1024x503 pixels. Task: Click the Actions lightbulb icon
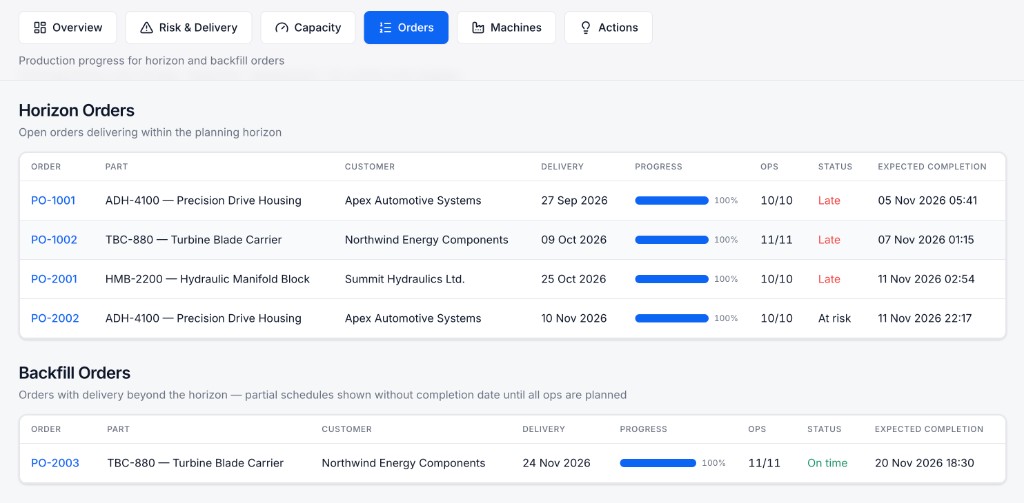[x=586, y=27]
